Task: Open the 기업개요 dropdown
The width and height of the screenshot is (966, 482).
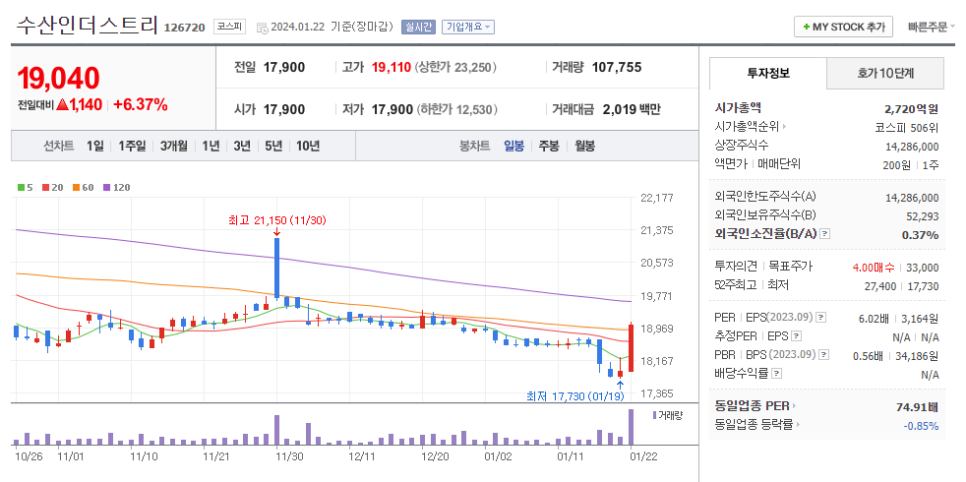Action: tap(468, 27)
